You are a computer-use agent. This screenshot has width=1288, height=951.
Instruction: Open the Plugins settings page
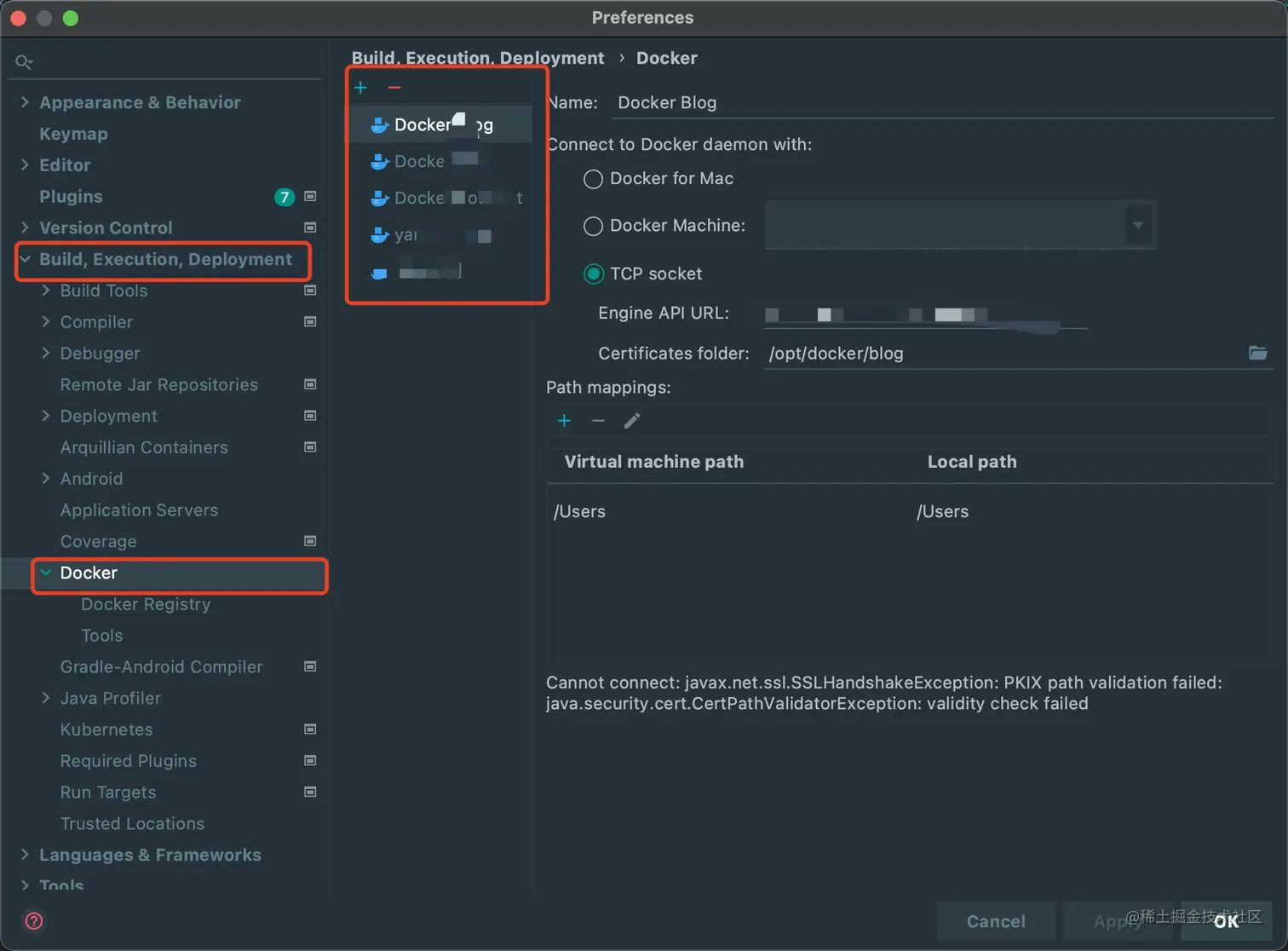[71, 197]
